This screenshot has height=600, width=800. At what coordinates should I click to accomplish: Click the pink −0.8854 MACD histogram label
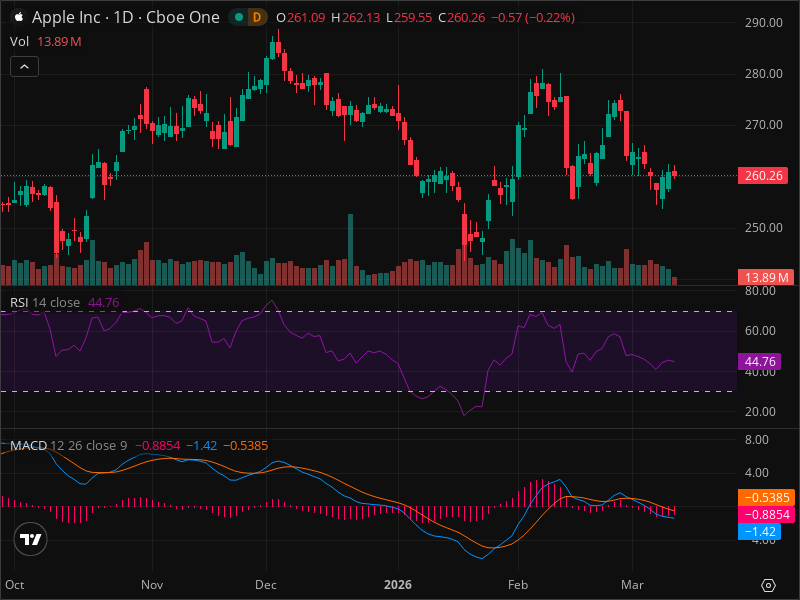click(x=766, y=514)
